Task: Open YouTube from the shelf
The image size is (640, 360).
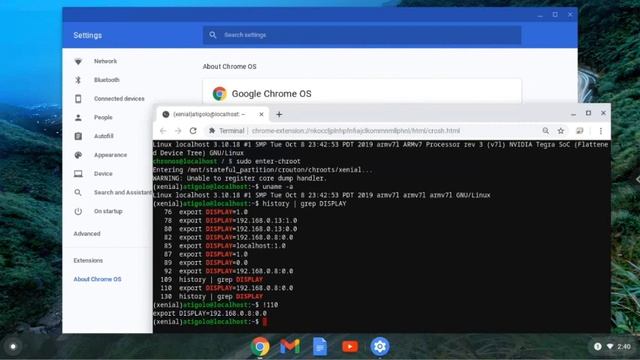Action: click(350, 347)
